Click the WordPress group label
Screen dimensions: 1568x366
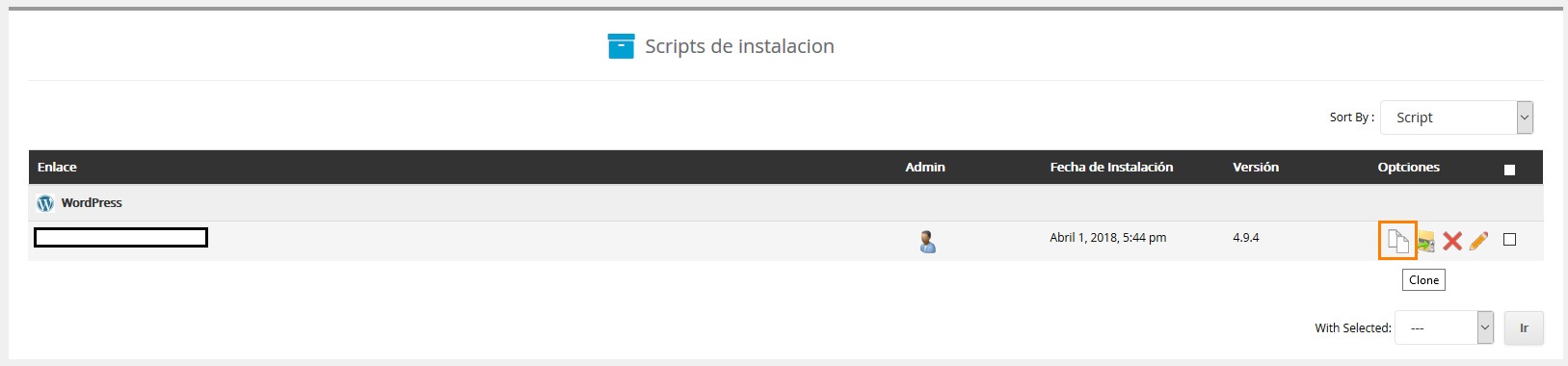click(92, 203)
